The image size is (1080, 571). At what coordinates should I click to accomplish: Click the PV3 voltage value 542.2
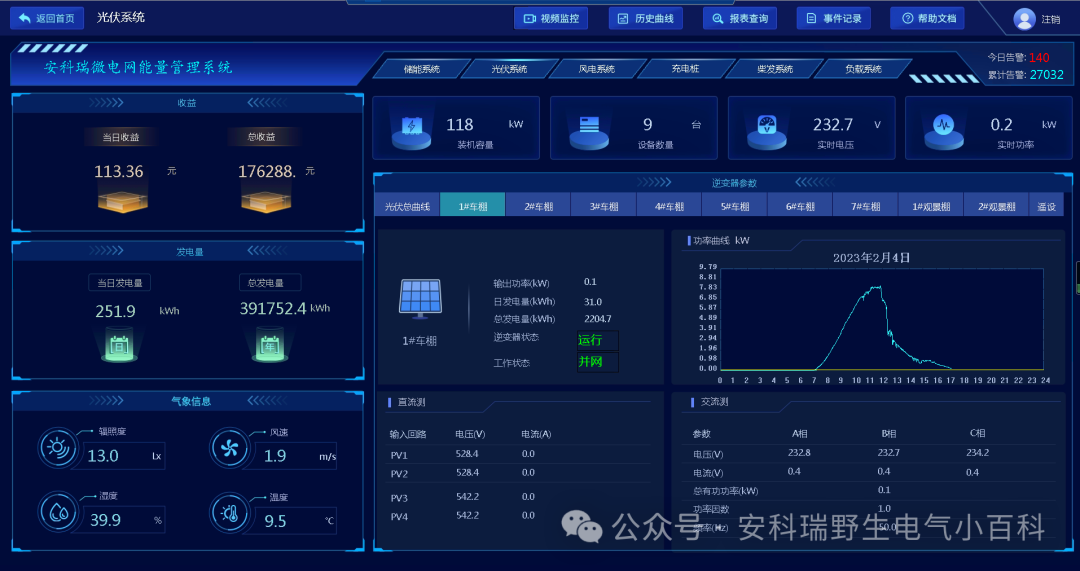coord(467,497)
